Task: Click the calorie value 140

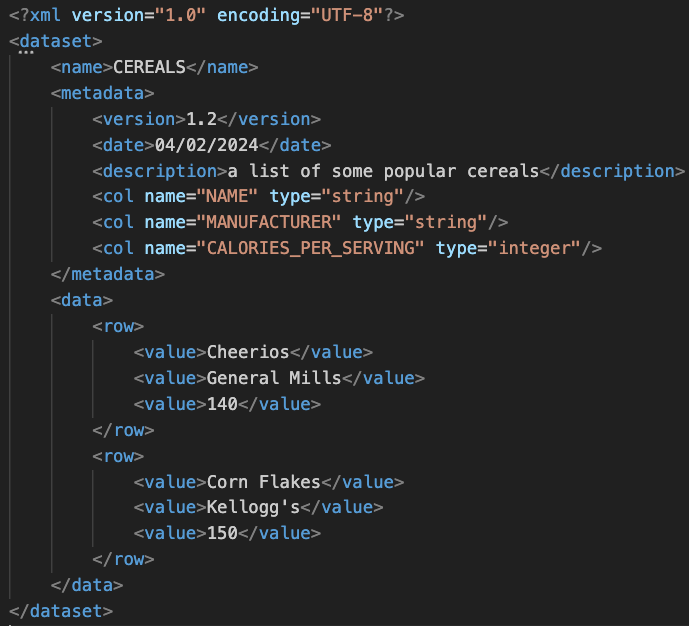Action: click(x=222, y=404)
